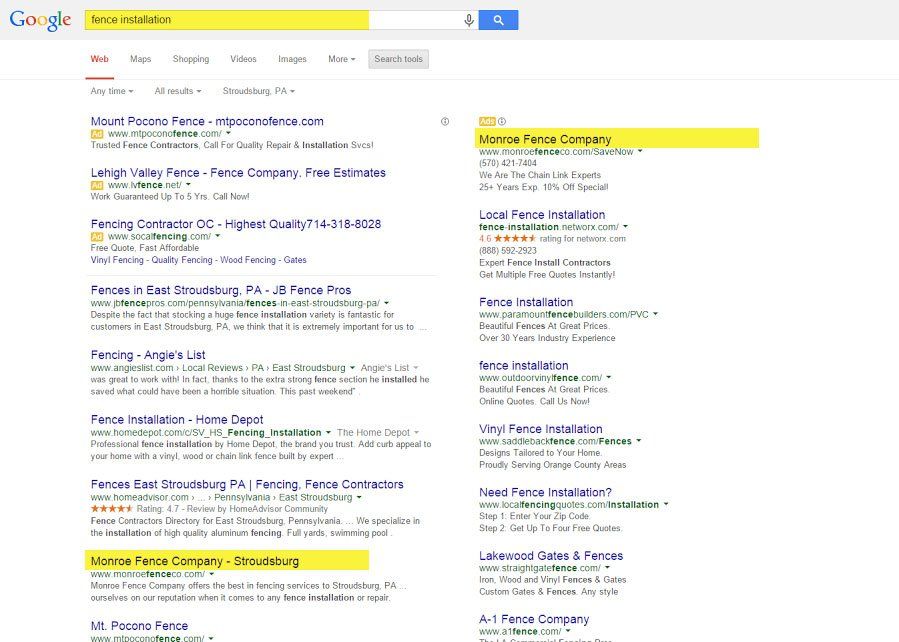Expand arrow next to paramountfencebuilders.com/PVC URL

point(655,315)
